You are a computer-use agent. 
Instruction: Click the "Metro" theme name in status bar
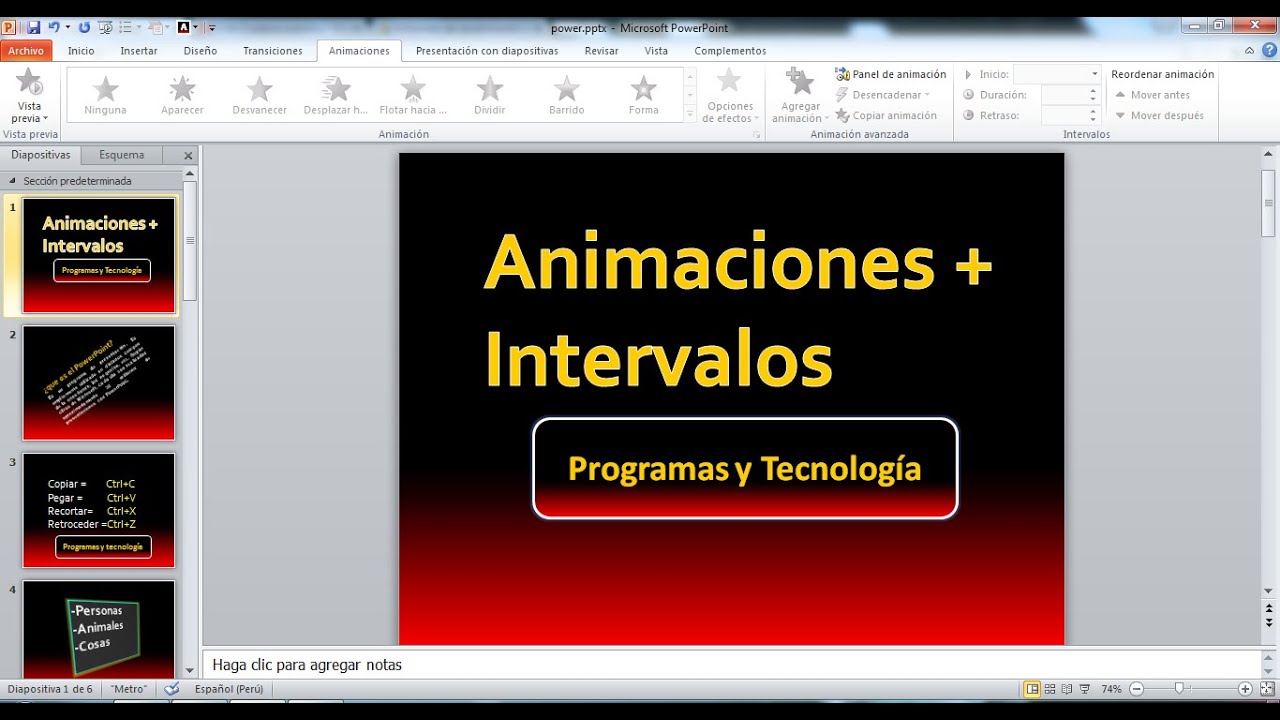tap(129, 689)
